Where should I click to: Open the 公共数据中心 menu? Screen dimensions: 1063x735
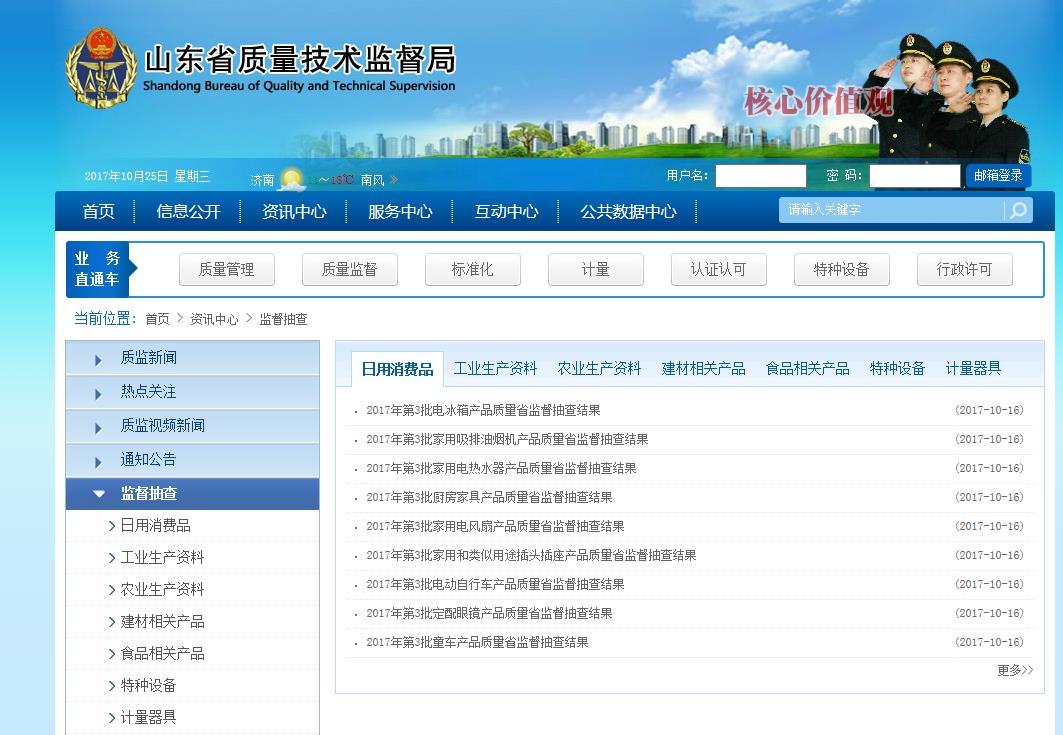click(x=627, y=211)
